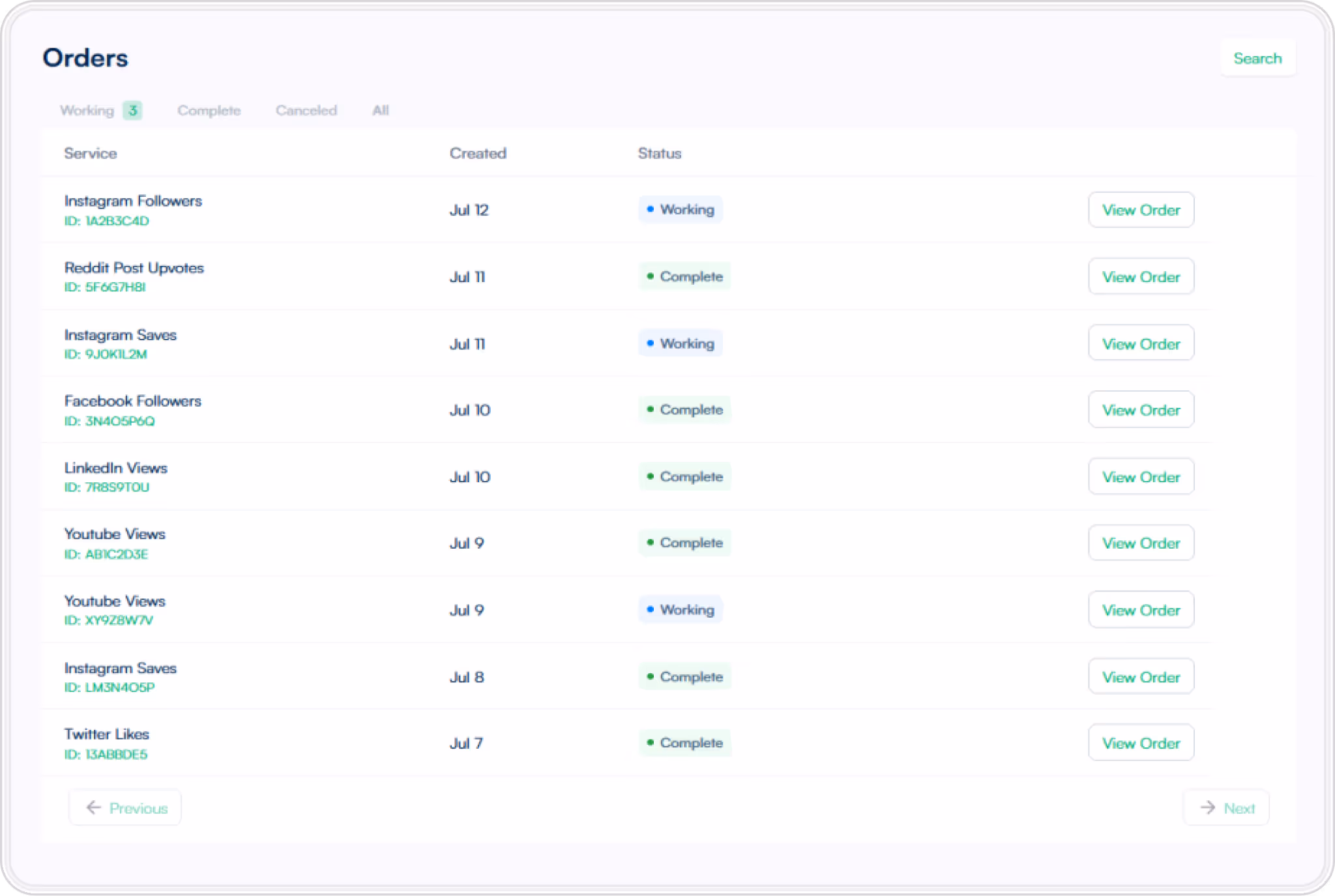
Task: View order for Youtube Views AB1C2D3E
Action: 1141,543
